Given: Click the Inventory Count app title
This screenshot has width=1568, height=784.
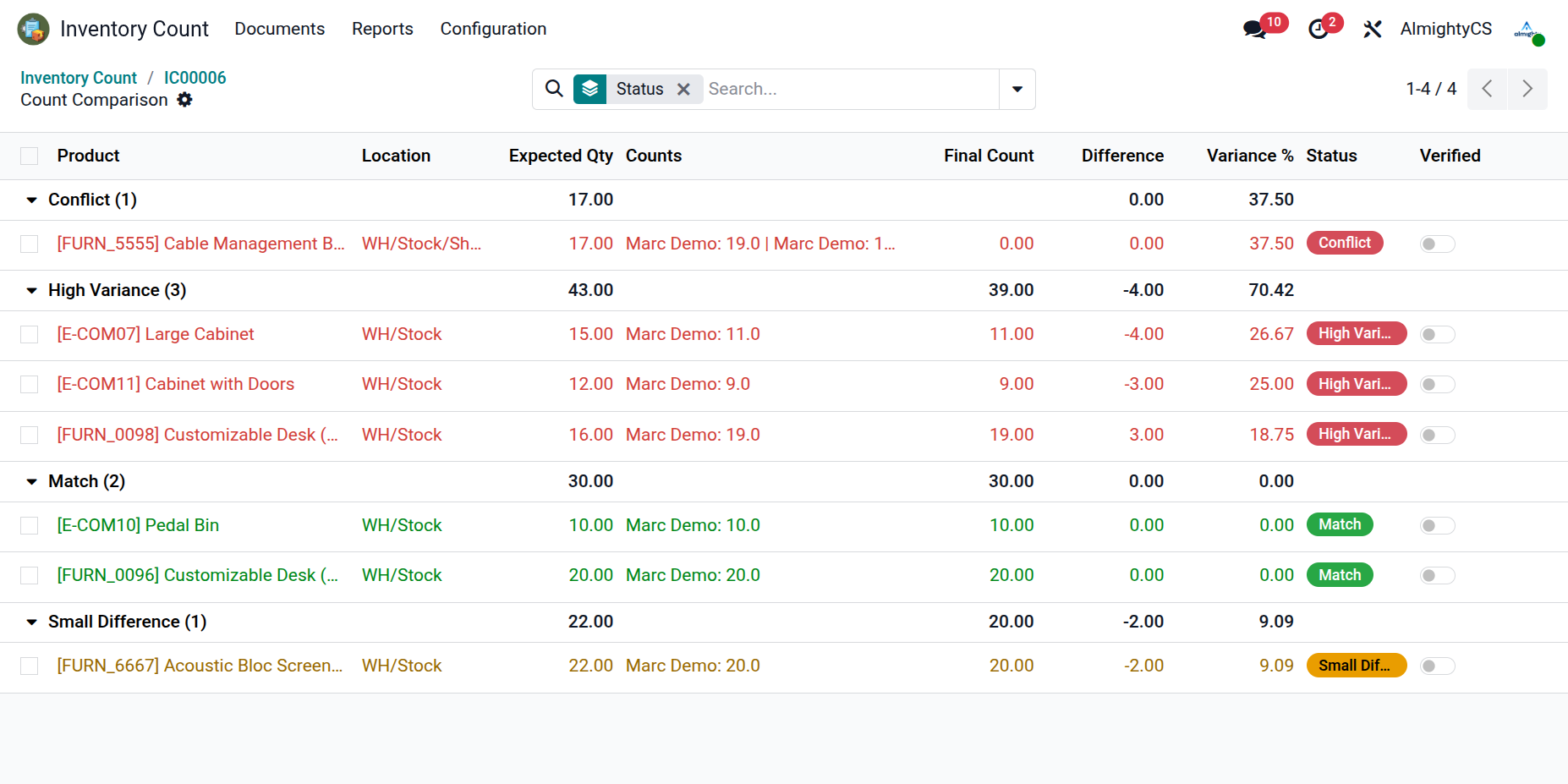Looking at the screenshot, I should click(134, 29).
